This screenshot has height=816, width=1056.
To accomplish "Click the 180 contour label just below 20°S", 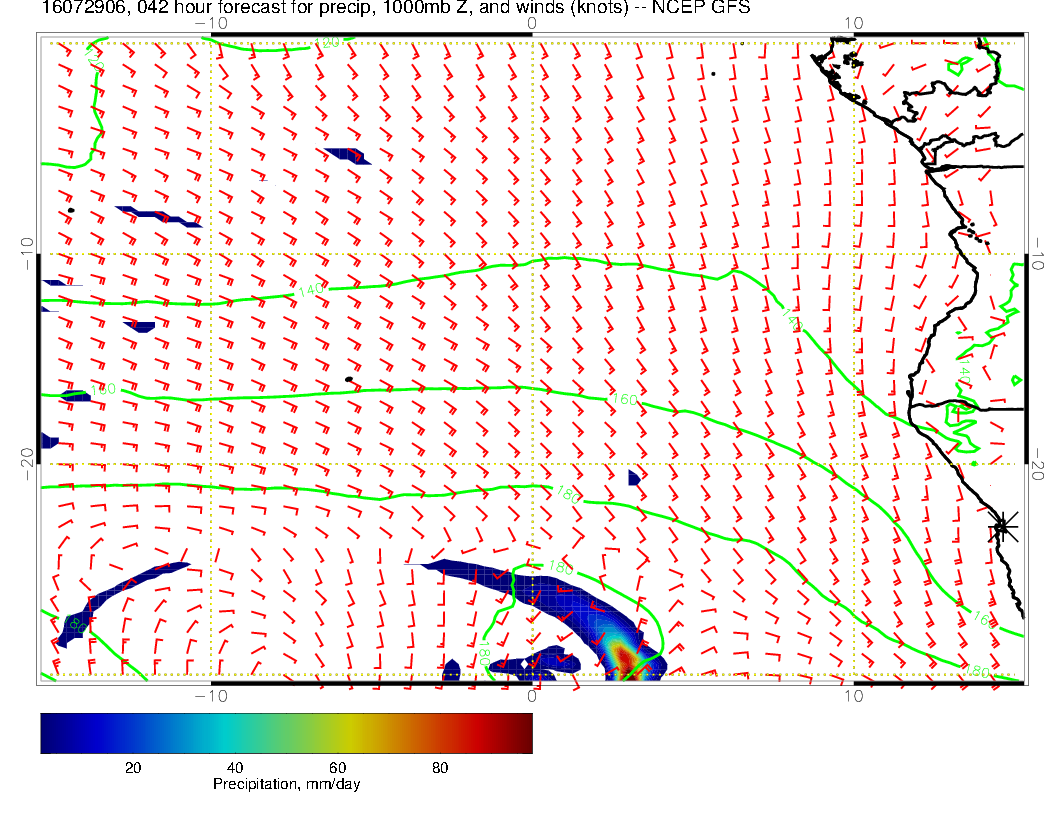I will [x=567, y=493].
